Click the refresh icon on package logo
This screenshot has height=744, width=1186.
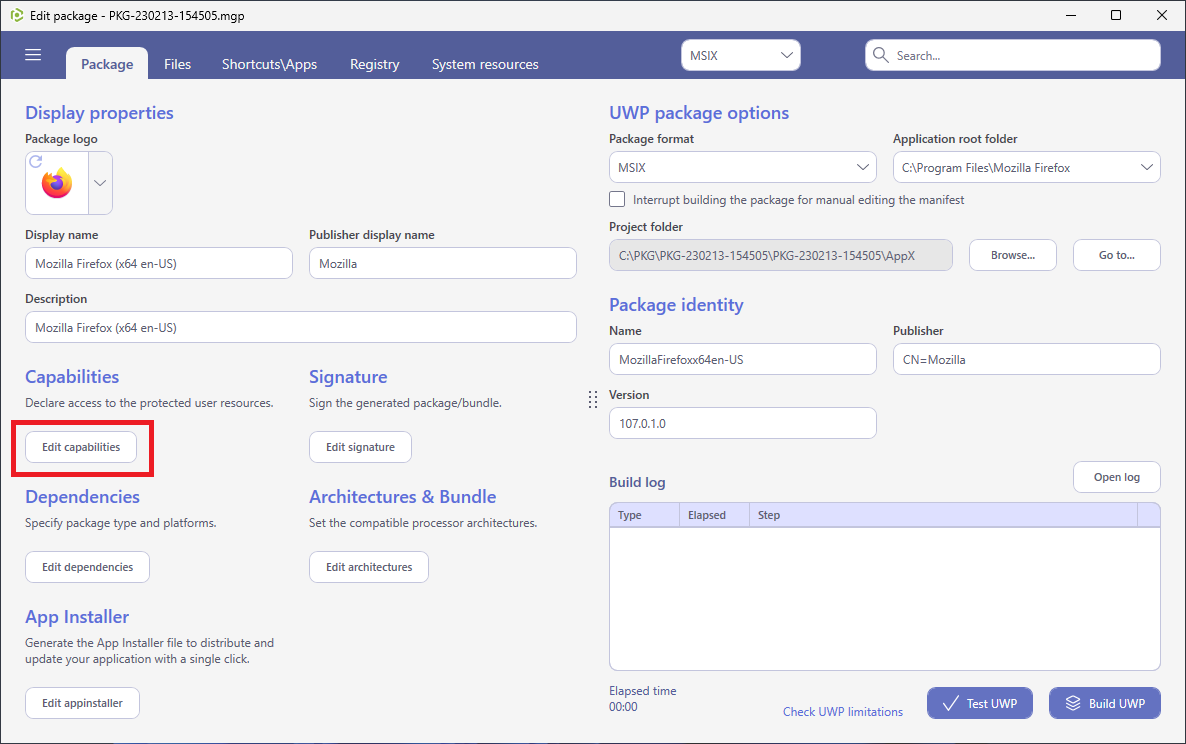coord(36,162)
